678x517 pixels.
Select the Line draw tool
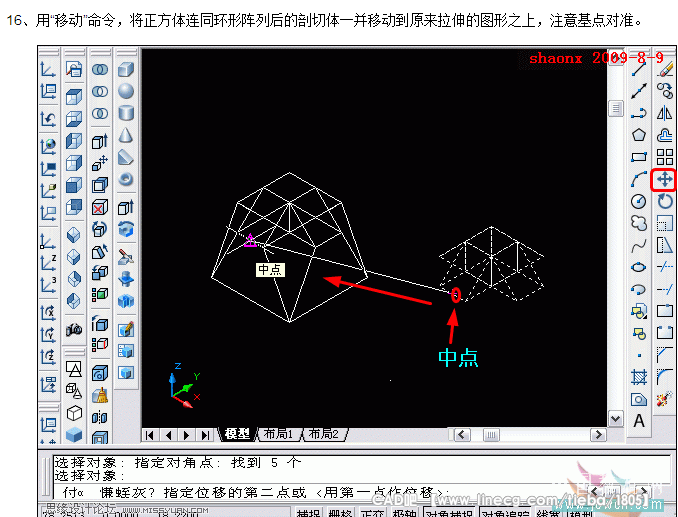639,70
